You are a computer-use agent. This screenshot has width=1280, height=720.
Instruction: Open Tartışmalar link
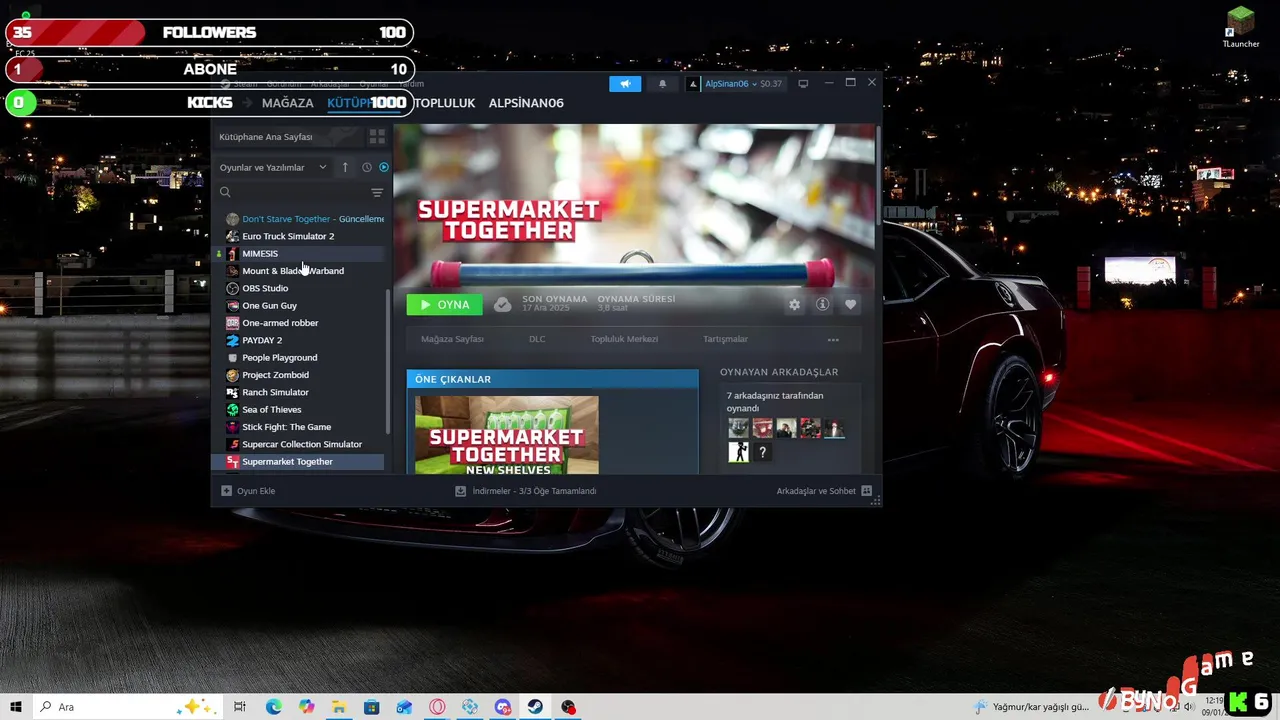(725, 339)
